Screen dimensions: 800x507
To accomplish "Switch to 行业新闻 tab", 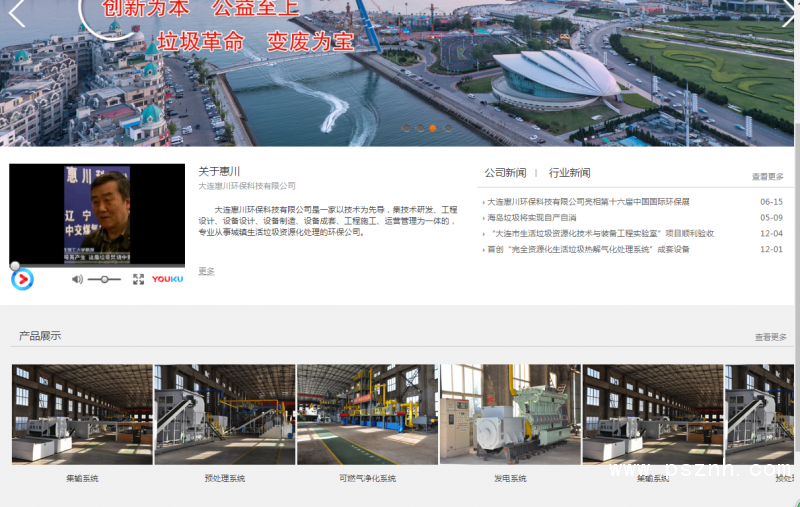I will 569,173.
